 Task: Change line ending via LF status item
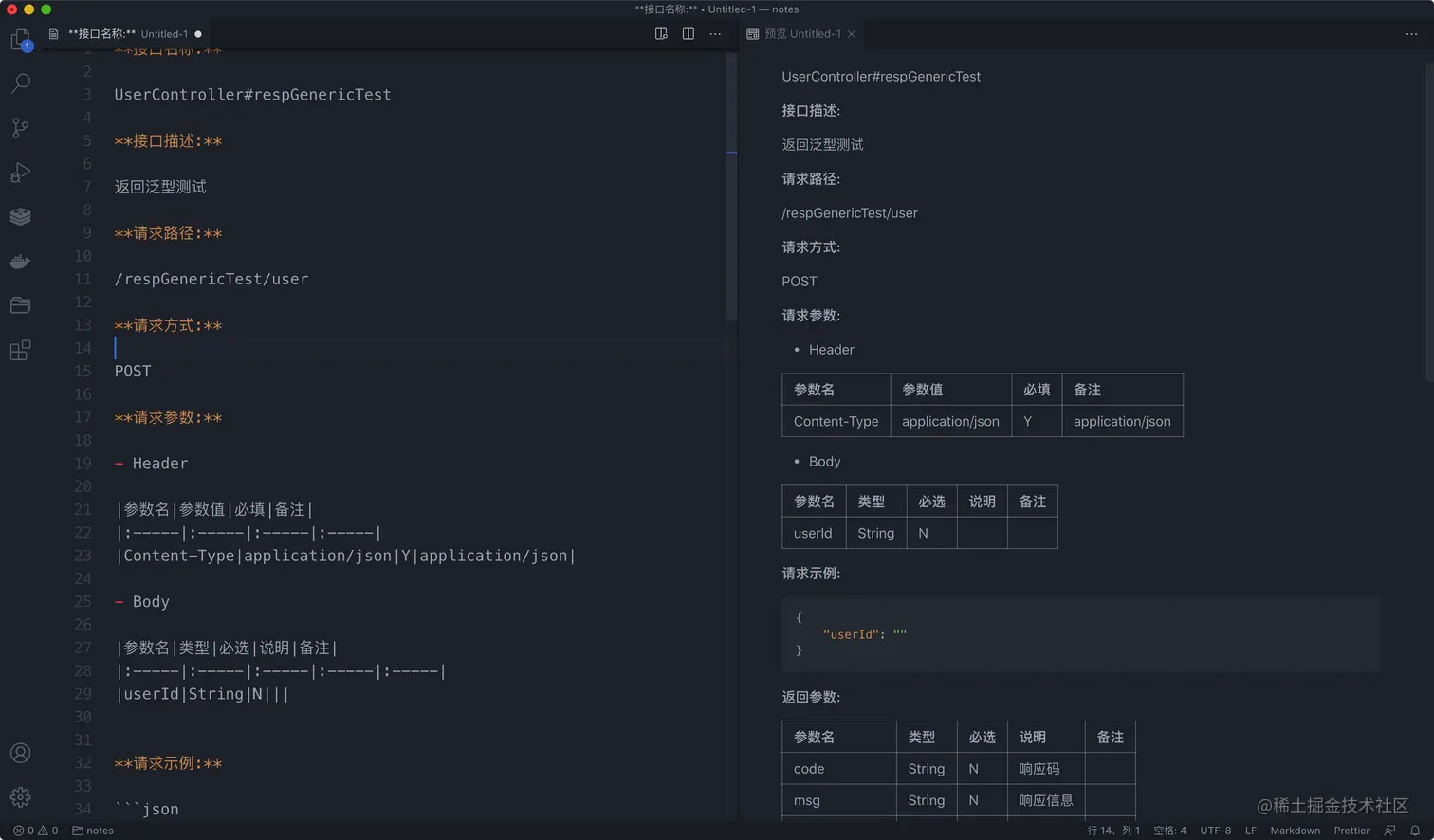1251,831
